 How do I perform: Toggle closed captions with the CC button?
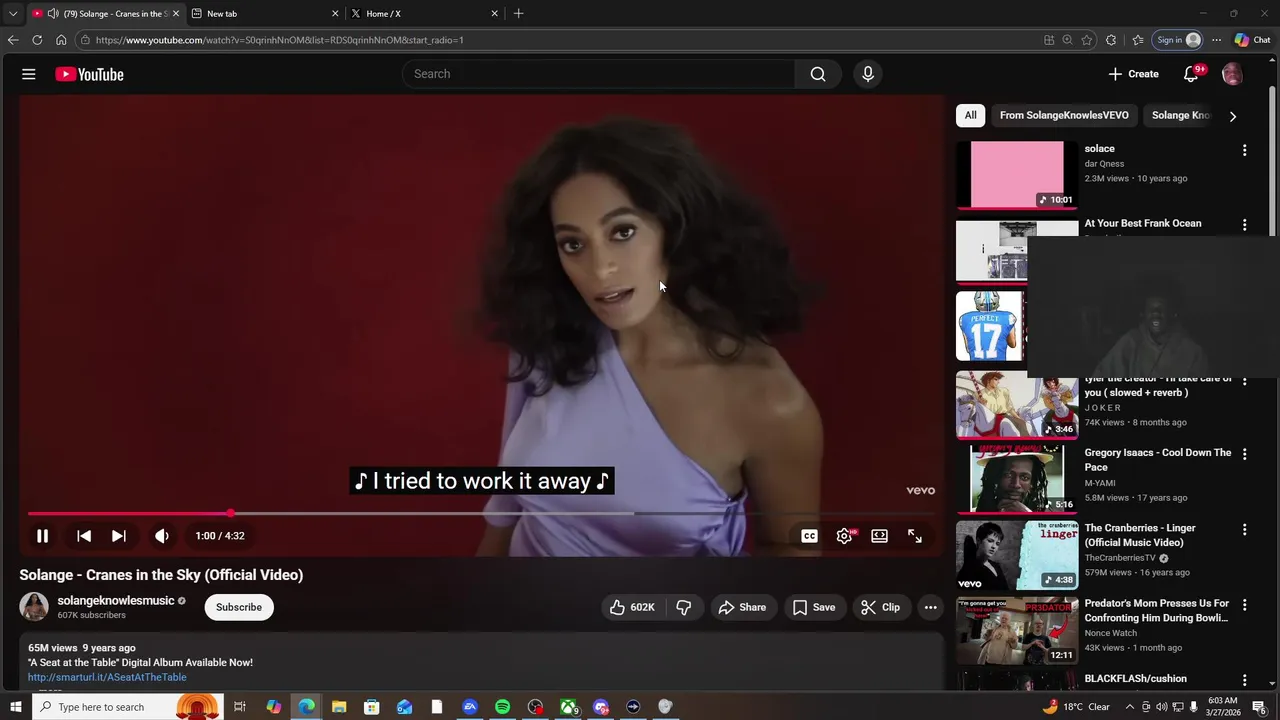point(810,536)
